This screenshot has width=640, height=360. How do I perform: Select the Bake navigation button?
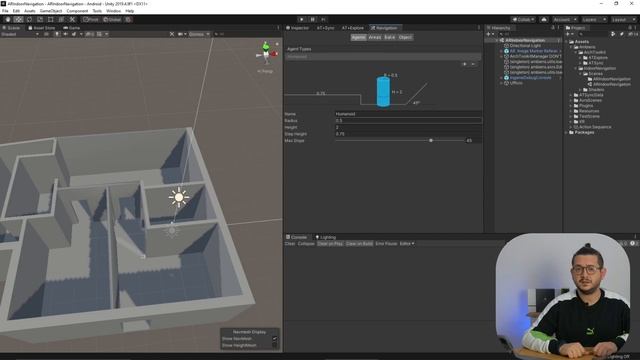click(x=389, y=37)
